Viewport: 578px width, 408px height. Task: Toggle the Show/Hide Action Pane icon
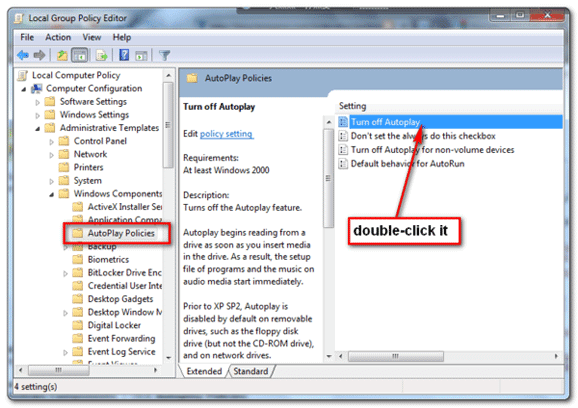click(141, 56)
